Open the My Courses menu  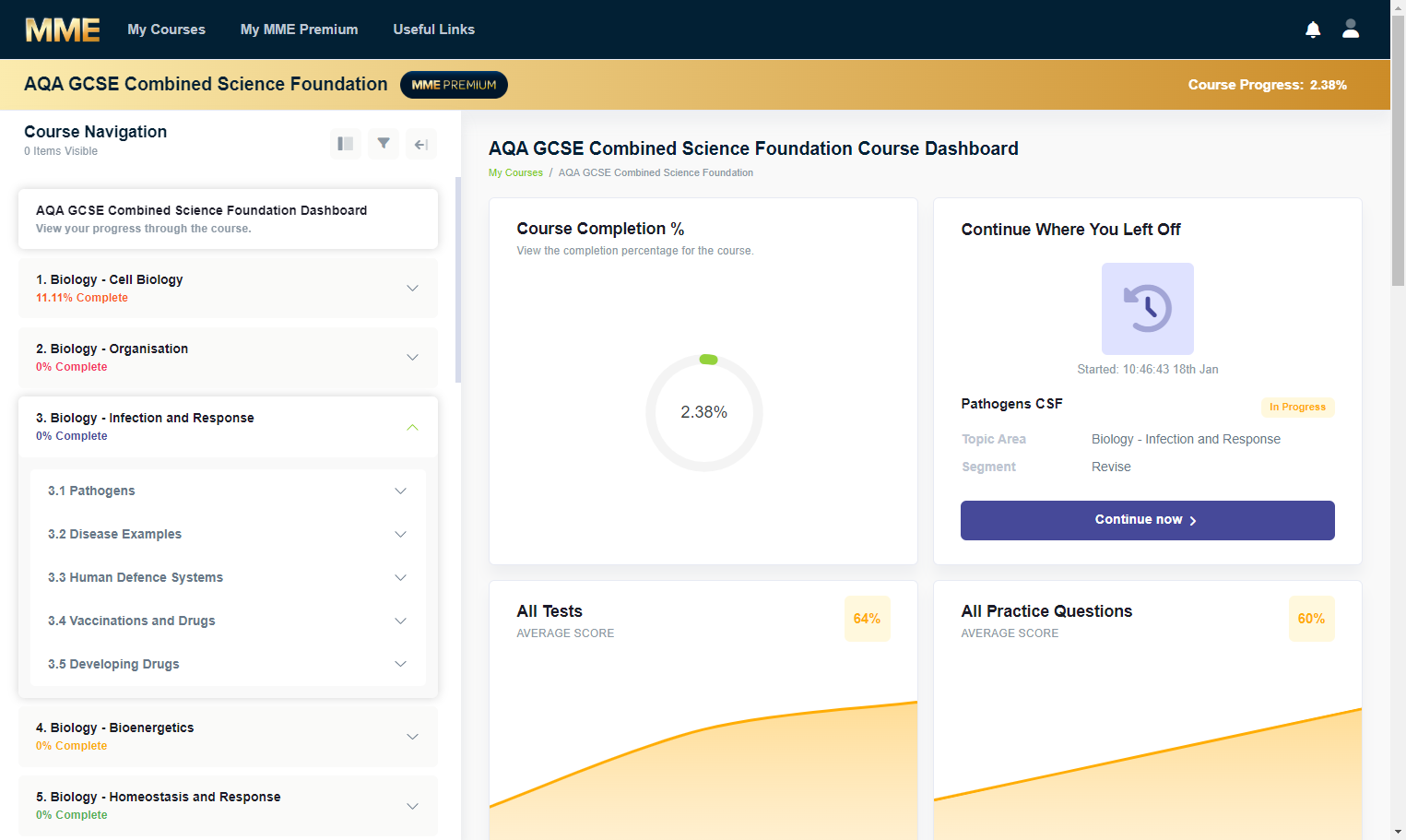(167, 30)
